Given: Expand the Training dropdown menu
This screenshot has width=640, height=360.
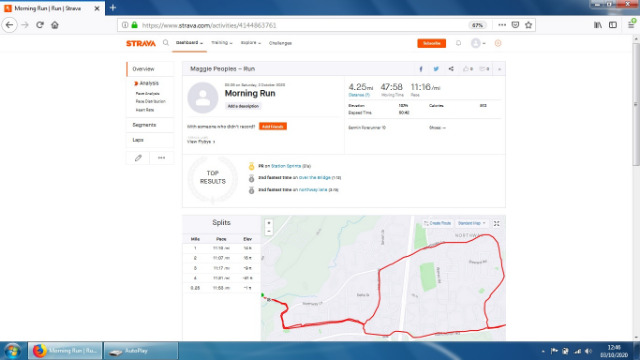Looking at the screenshot, I should 222,43.
